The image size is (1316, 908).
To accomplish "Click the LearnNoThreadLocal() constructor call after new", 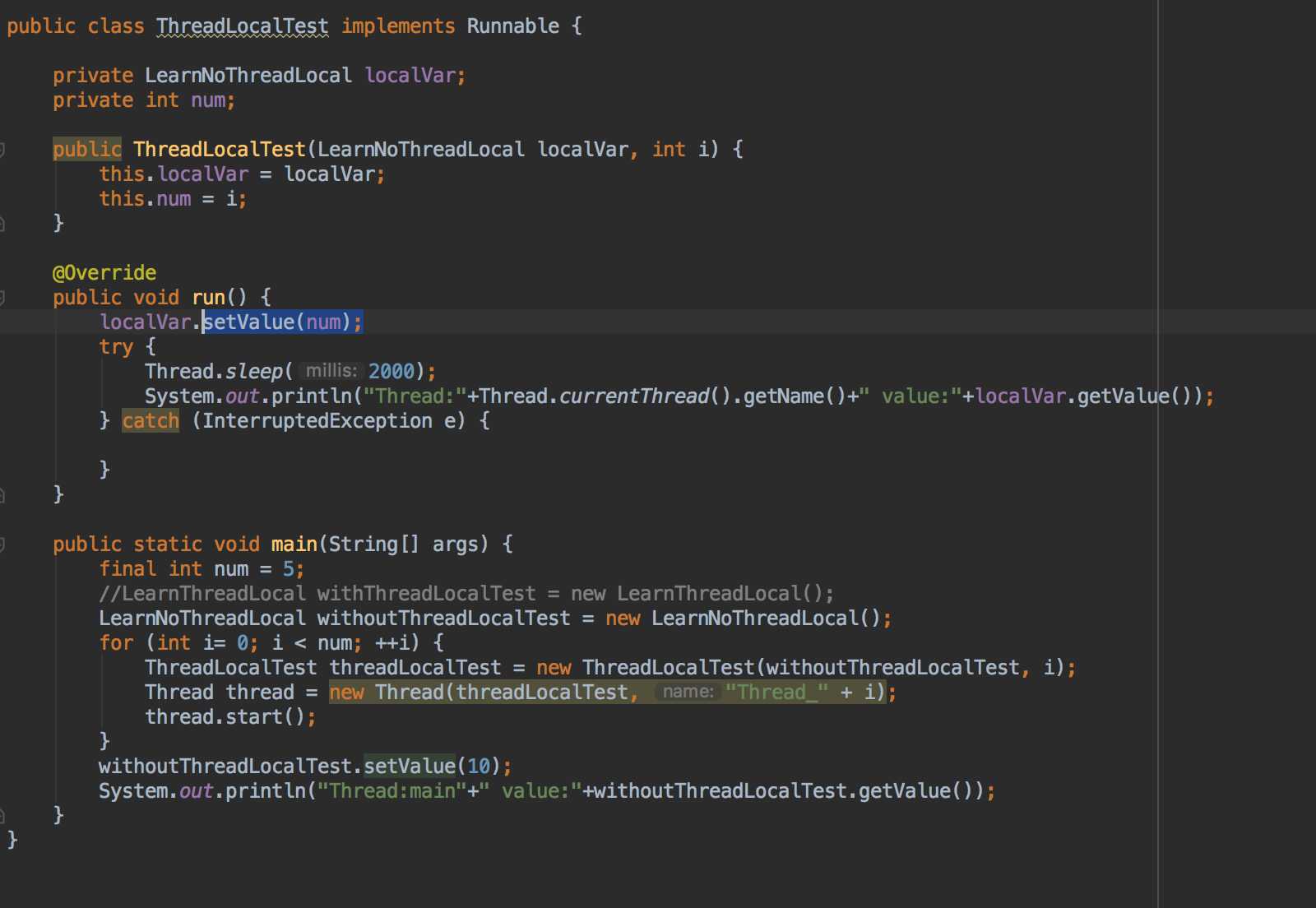I will (767, 618).
